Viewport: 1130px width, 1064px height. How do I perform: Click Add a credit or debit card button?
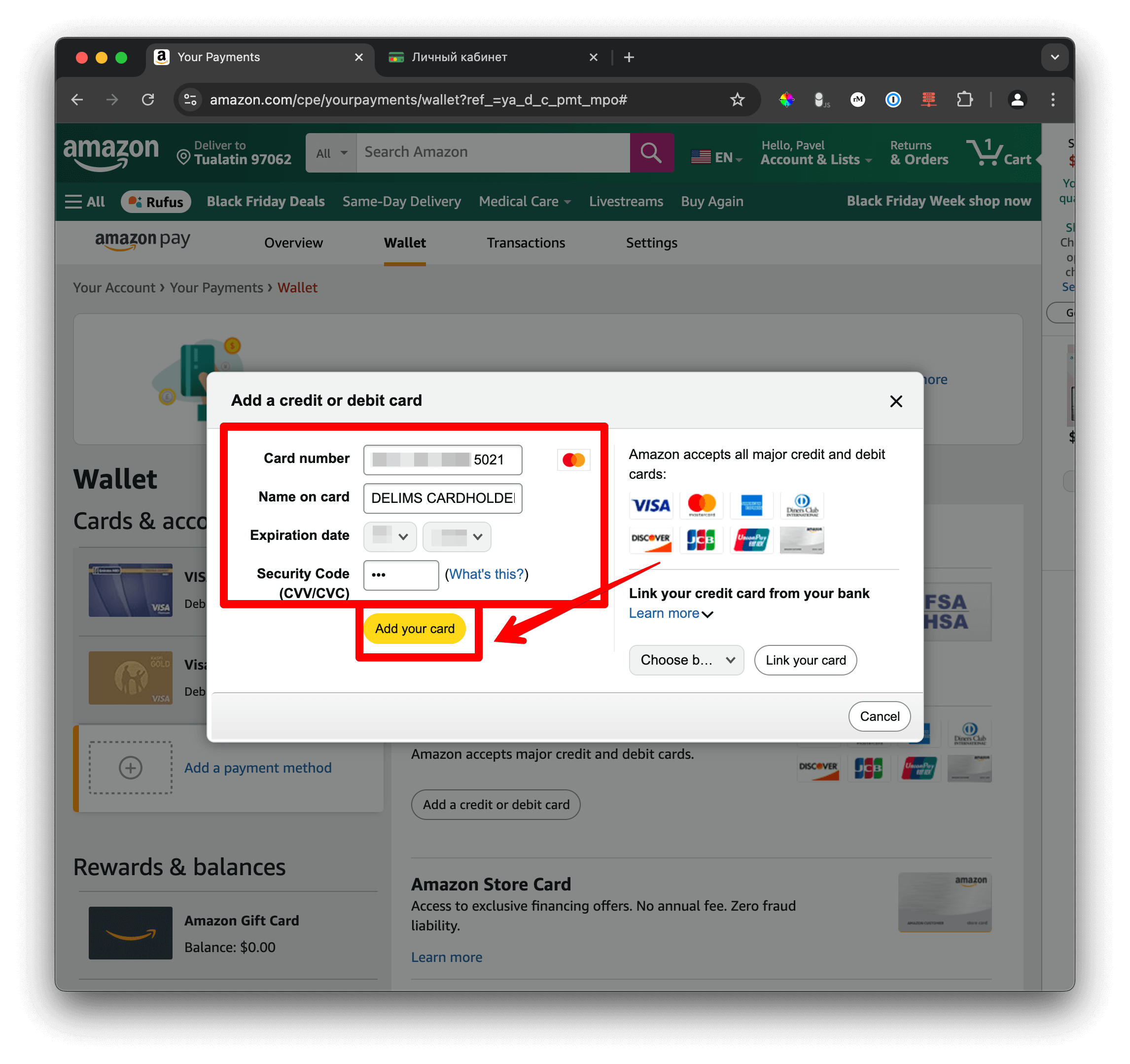[495, 805]
